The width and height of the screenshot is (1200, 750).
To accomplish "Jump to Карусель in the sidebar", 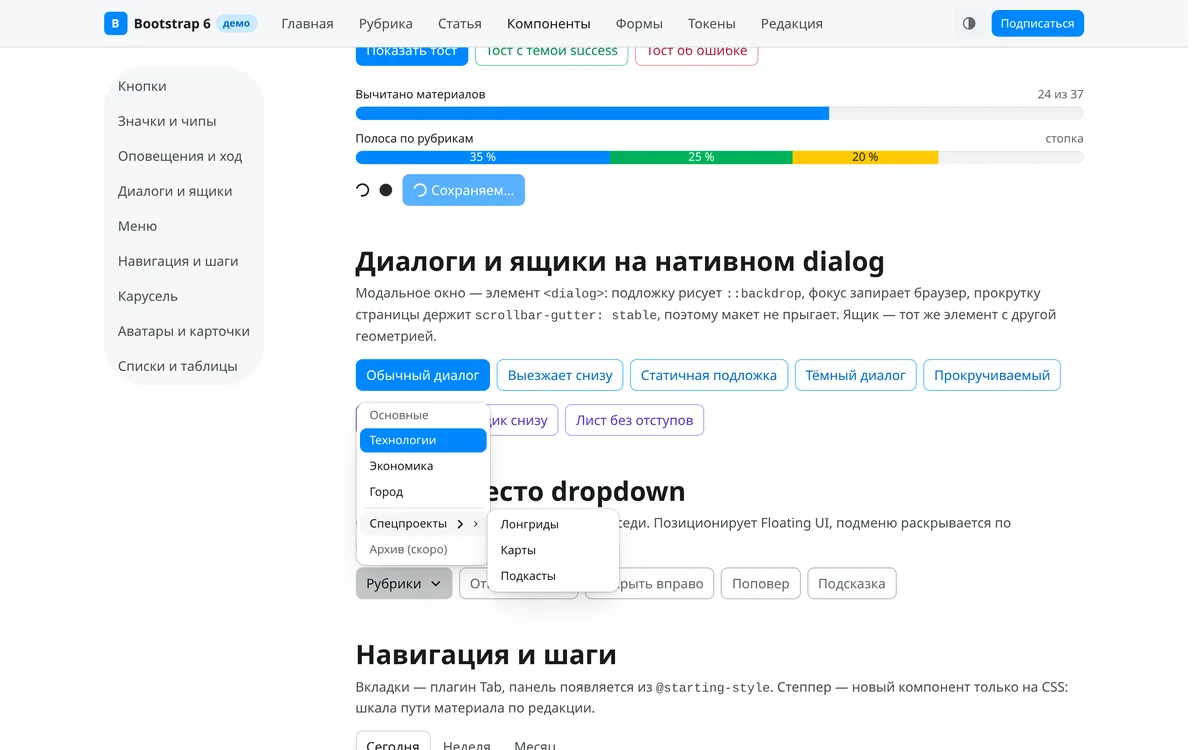I will pos(184,296).
